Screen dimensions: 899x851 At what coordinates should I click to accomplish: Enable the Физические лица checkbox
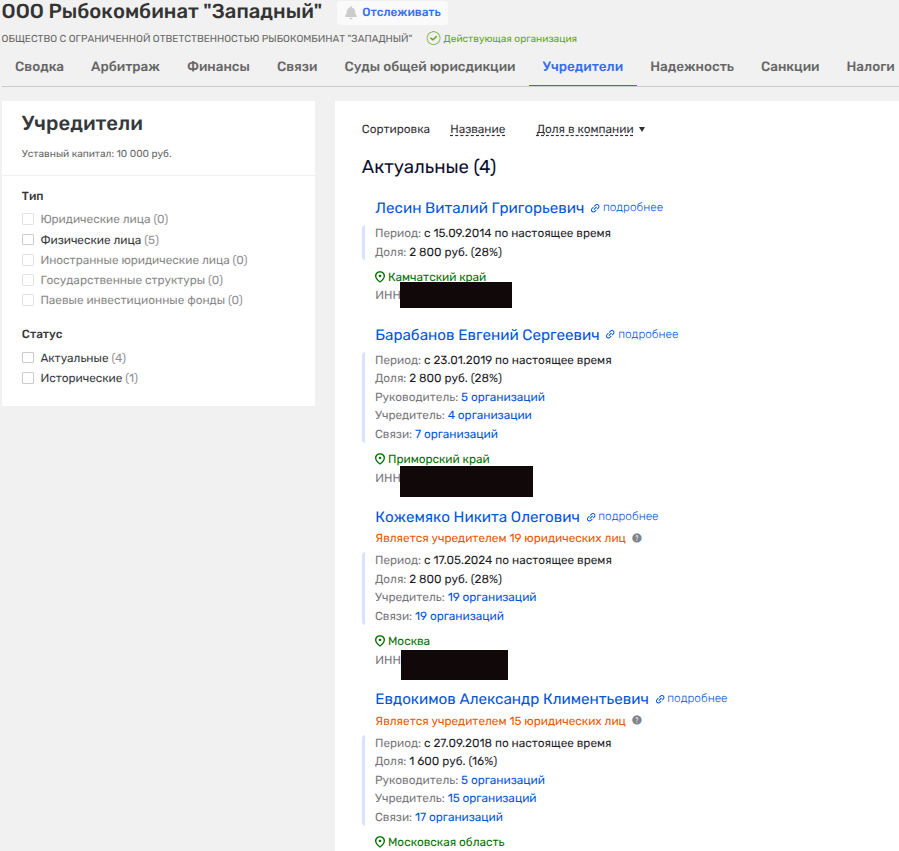click(x=28, y=240)
